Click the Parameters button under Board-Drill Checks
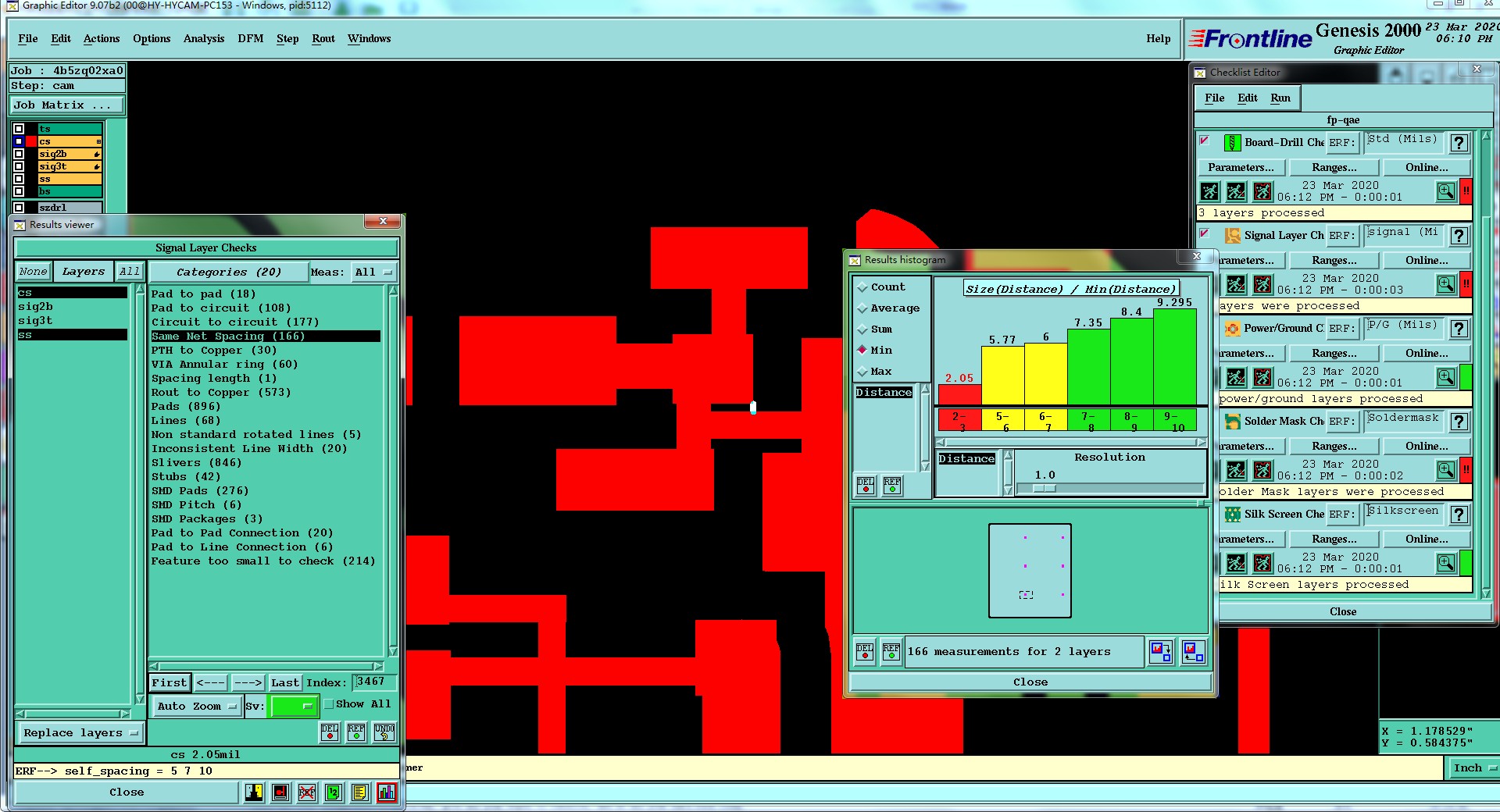1500x812 pixels. click(1240, 168)
